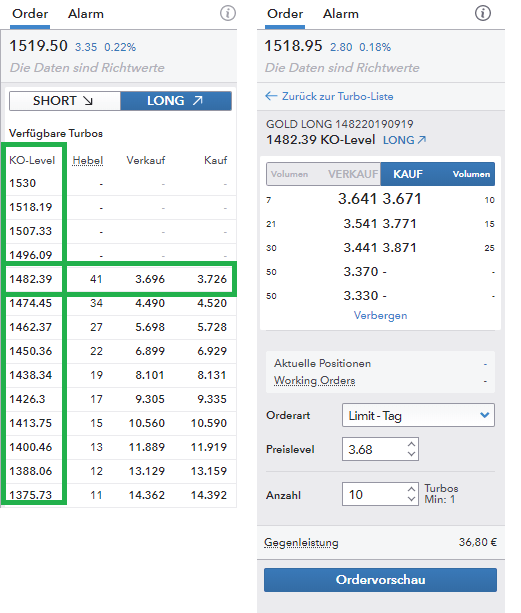Click order book bid price 3.541
The image size is (521, 613).
tap(360, 224)
